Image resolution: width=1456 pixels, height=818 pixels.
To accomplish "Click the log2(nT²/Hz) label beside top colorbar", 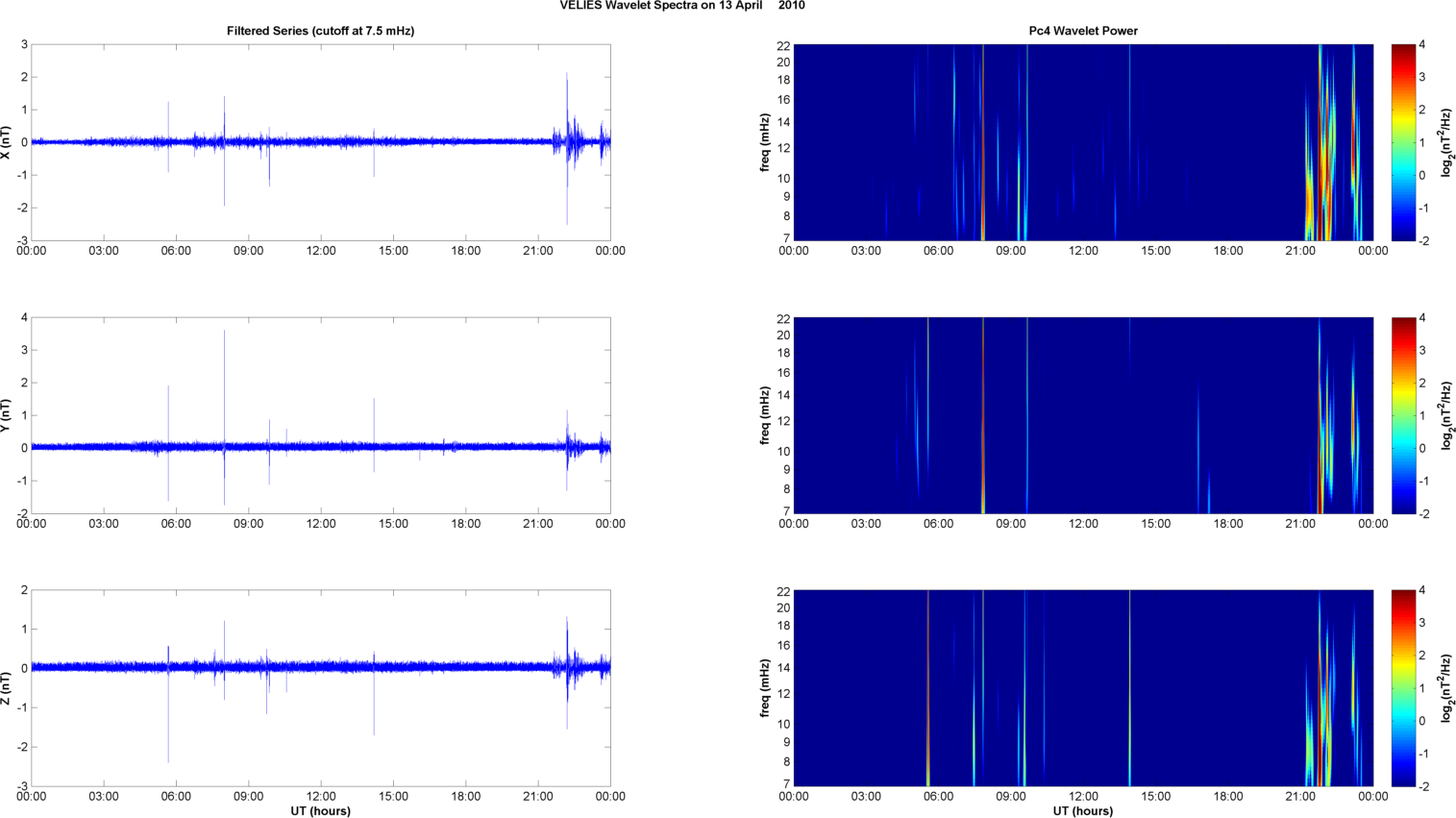I will coord(1446,142).
